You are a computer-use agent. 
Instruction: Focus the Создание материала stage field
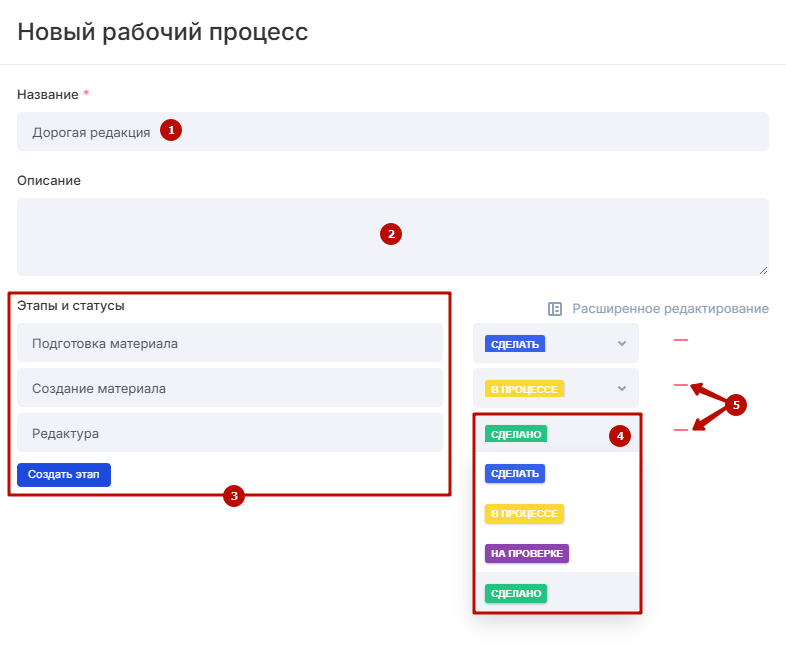[230, 388]
